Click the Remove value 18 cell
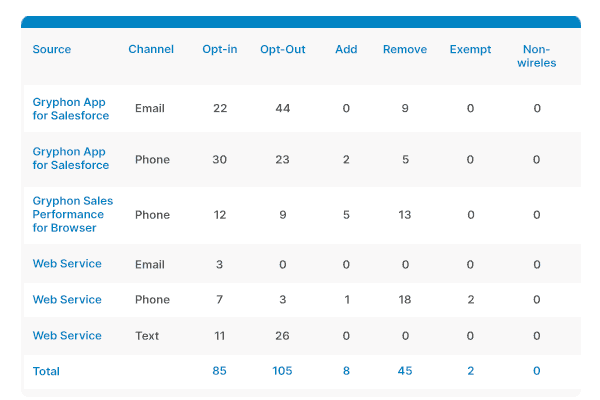The width and height of the screenshot is (600, 400). coord(405,299)
